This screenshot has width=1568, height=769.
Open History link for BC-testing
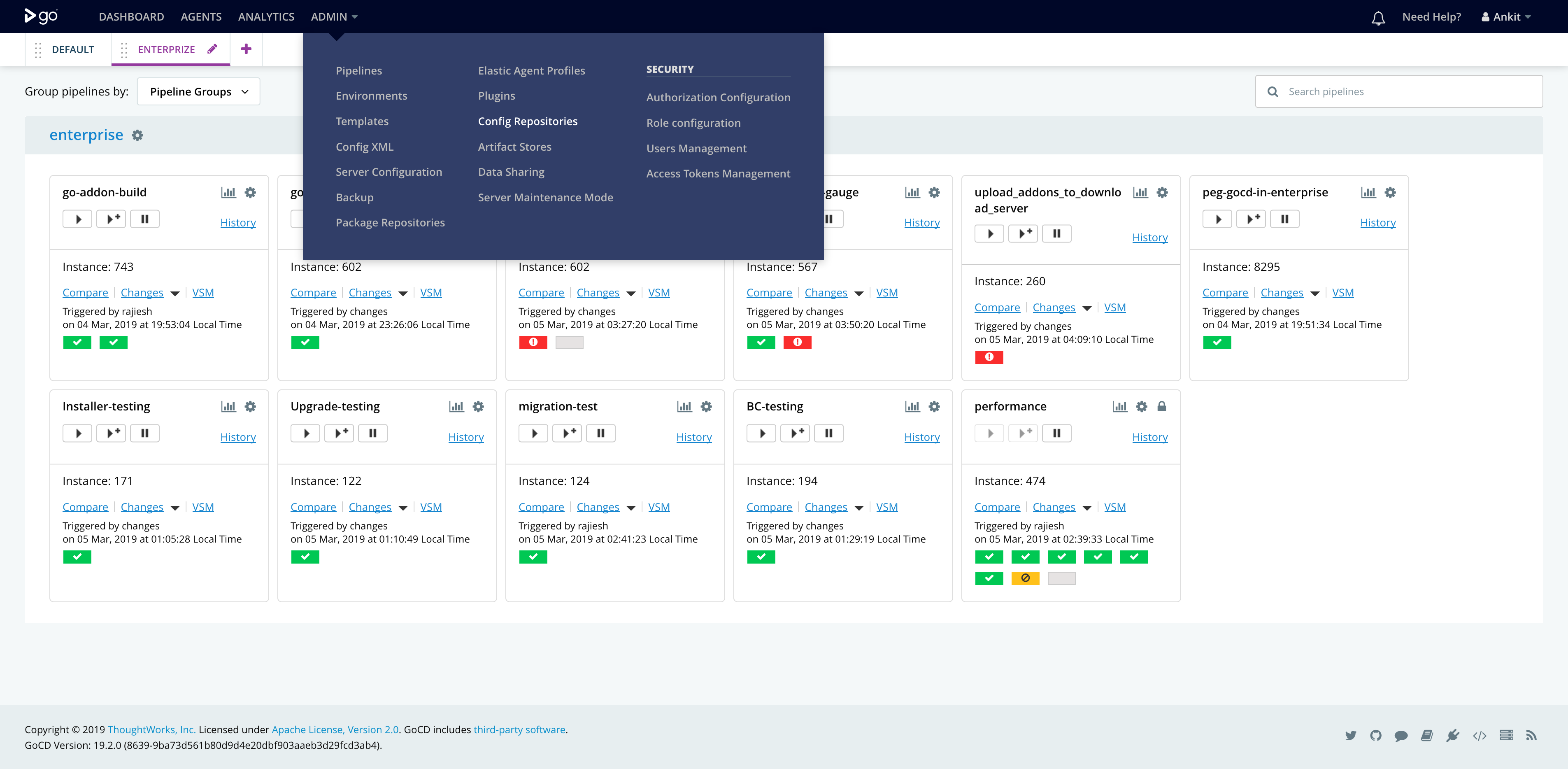coord(921,437)
